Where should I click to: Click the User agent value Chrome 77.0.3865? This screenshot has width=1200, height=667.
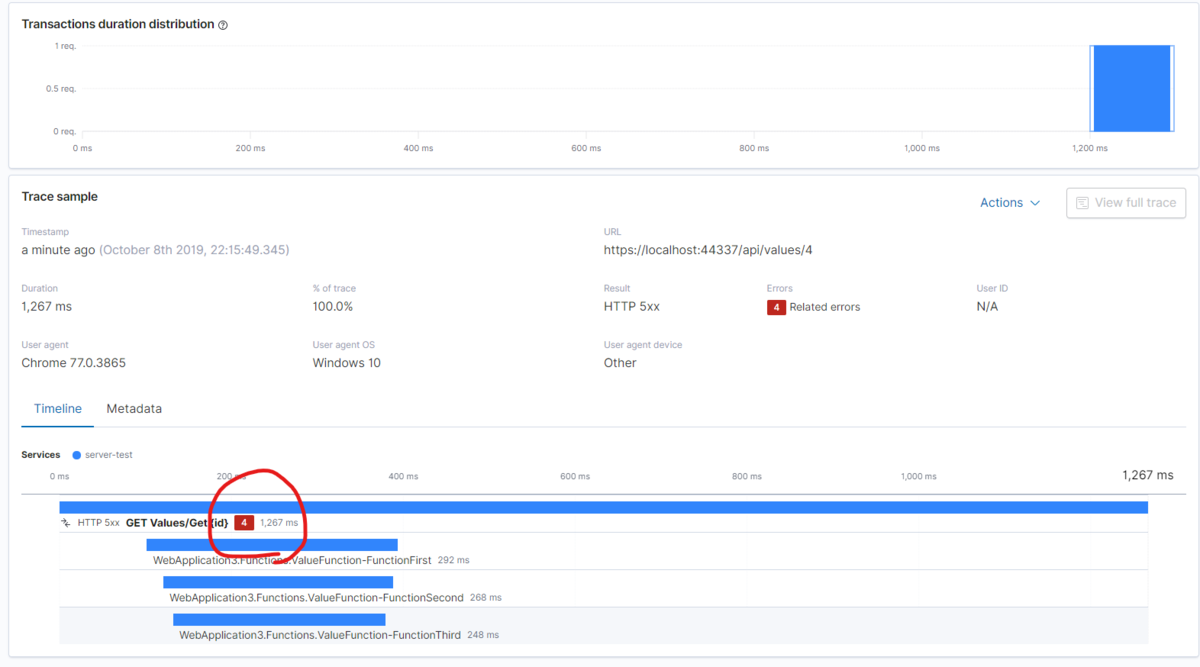click(x=74, y=363)
